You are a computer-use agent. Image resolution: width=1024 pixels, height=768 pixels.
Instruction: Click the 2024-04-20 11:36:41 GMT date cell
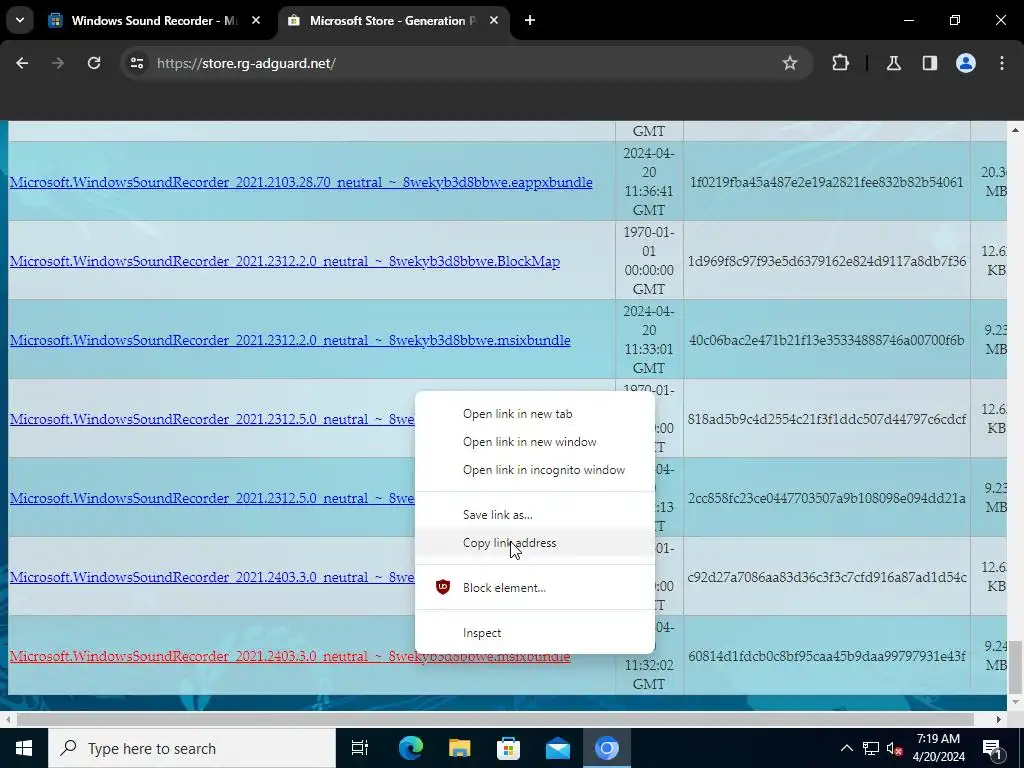click(649, 182)
